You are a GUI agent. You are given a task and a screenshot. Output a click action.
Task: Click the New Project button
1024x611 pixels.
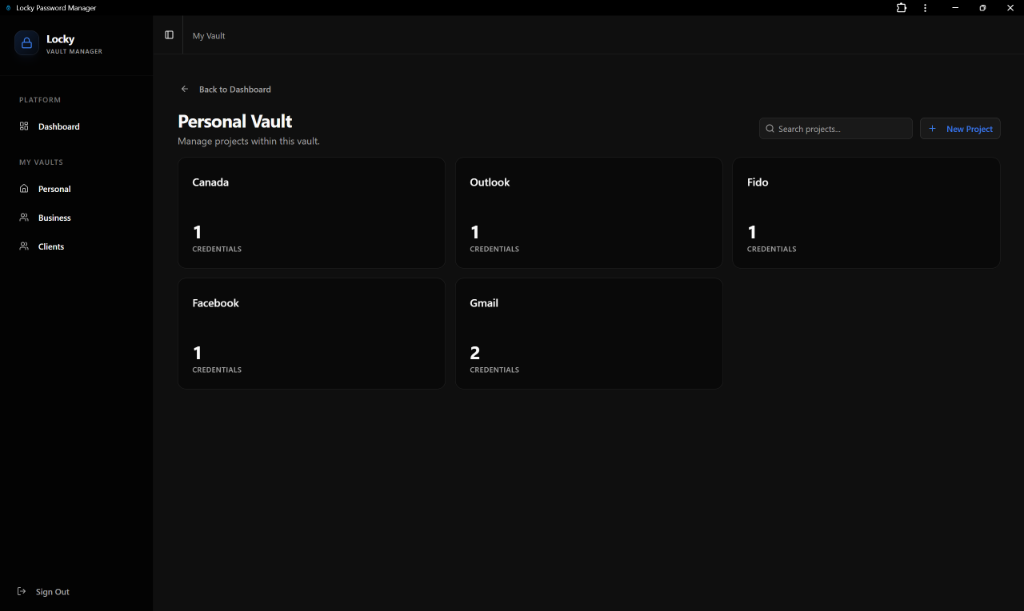tap(959, 128)
